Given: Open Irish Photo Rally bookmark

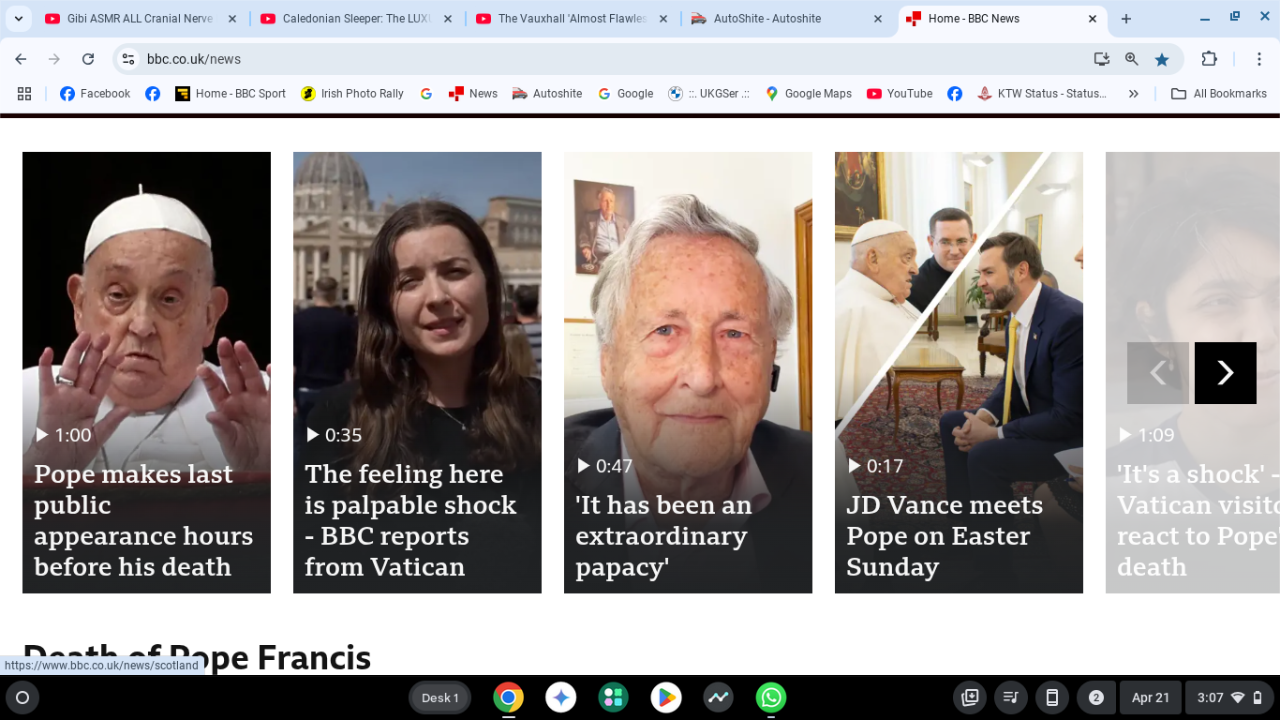Looking at the screenshot, I should tap(353, 93).
